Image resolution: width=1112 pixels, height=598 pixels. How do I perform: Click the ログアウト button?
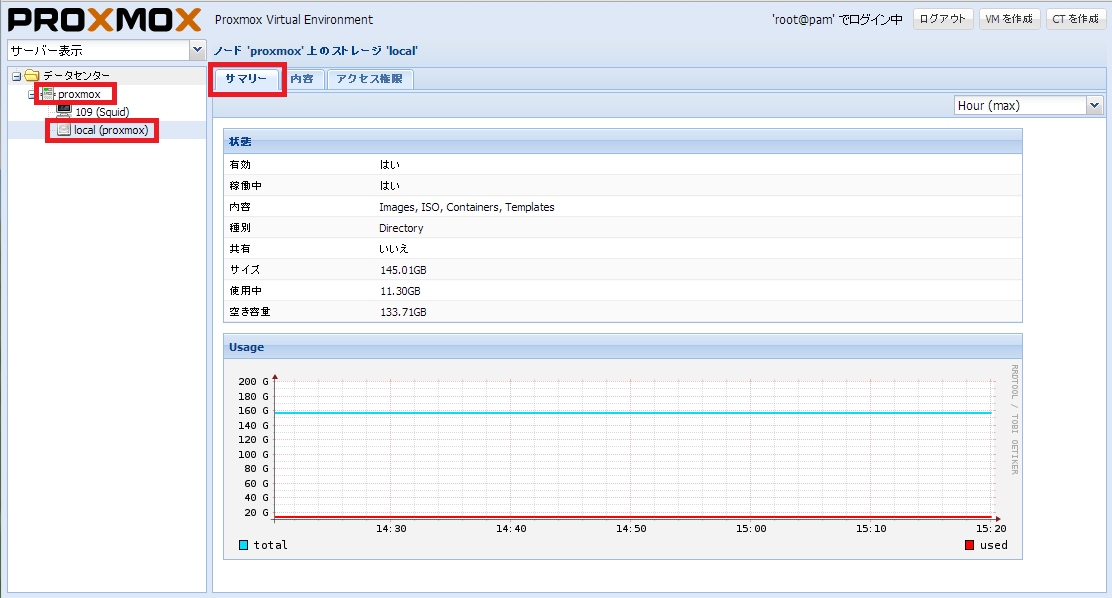943,19
